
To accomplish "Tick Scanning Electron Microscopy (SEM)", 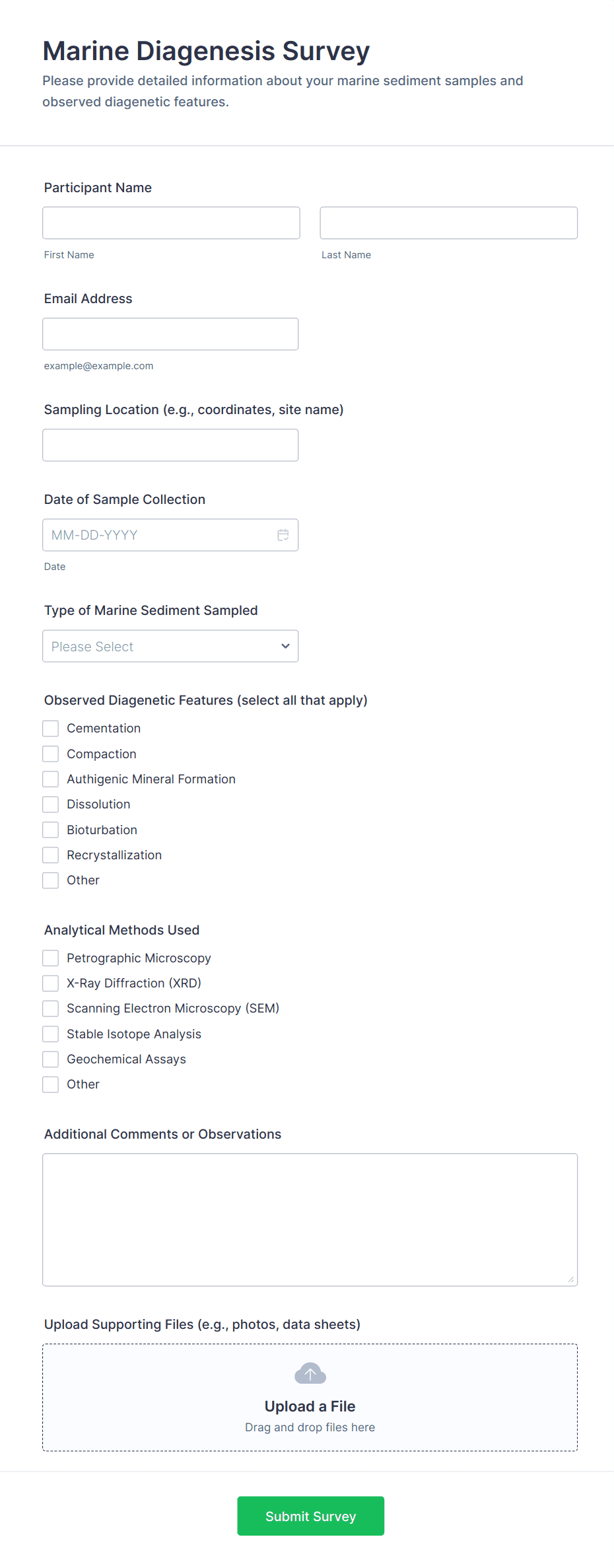I will [51, 1009].
